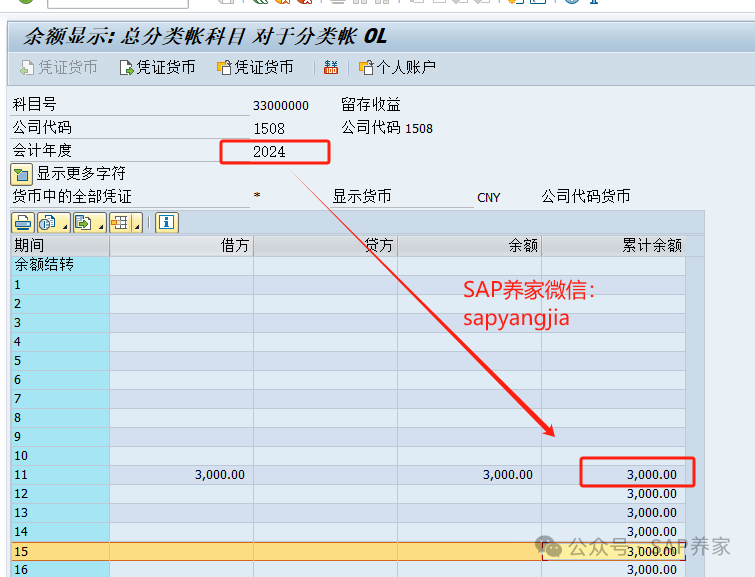
Task: Click 借方 amount 3,000.00 in period 11
Action: (x=220, y=475)
